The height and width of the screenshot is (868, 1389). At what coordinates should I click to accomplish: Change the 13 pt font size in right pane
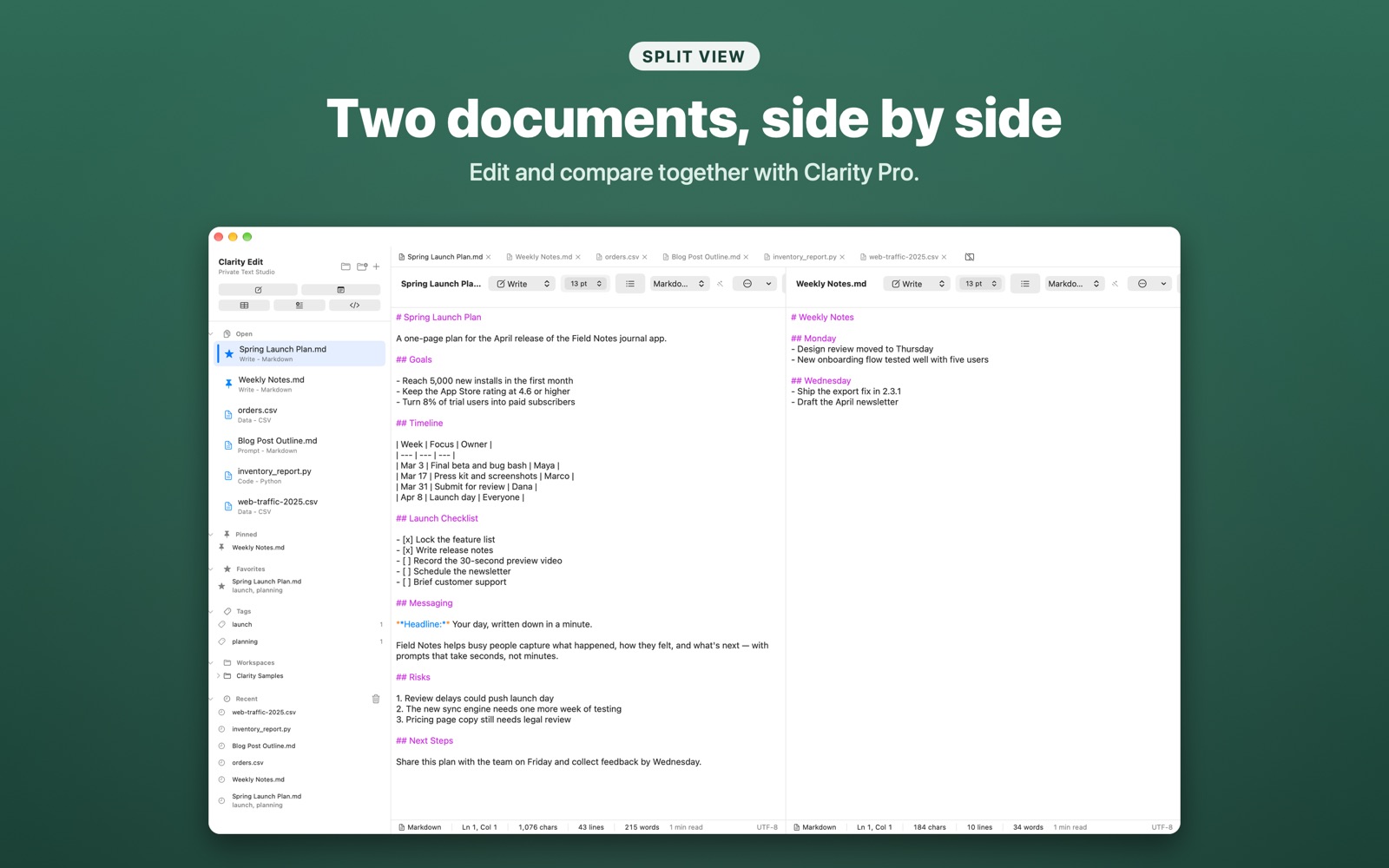point(981,284)
